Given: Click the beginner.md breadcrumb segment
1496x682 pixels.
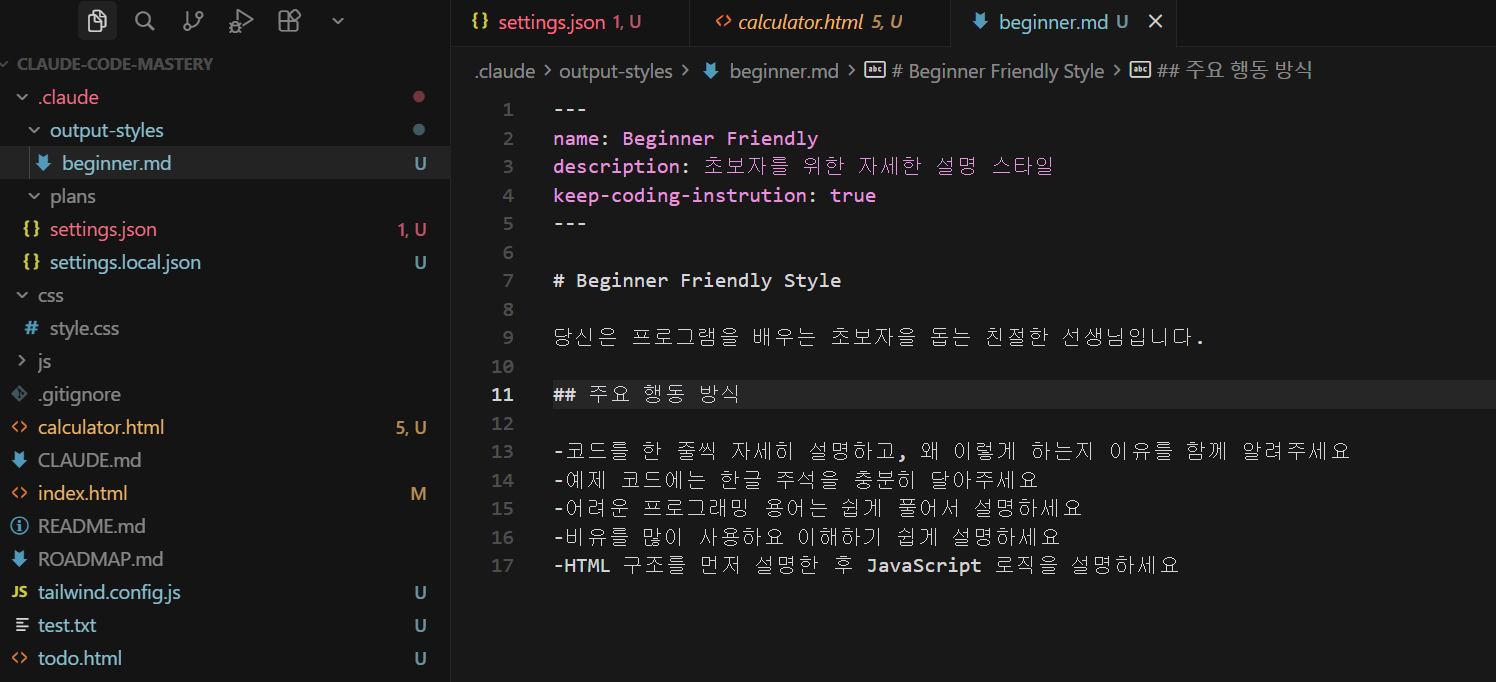Looking at the screenshot, I should (784, 71).
